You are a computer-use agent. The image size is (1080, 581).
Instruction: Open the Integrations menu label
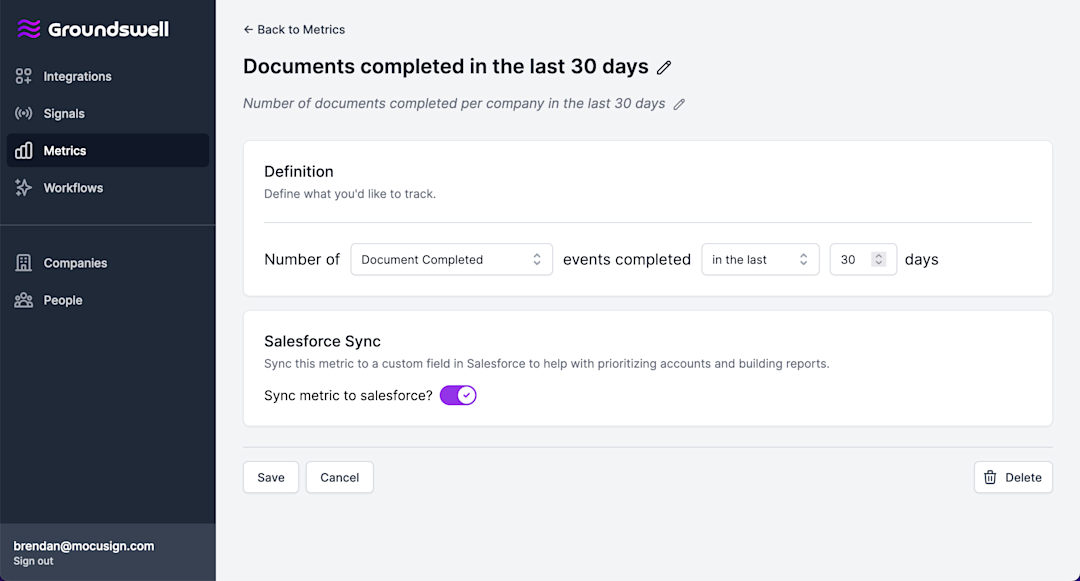77,76
